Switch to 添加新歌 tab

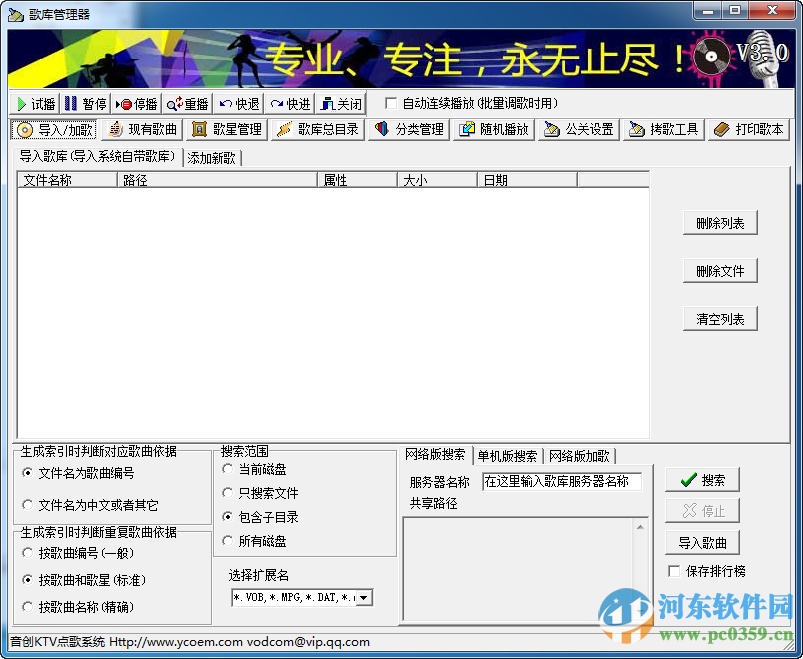click(212, 158)
